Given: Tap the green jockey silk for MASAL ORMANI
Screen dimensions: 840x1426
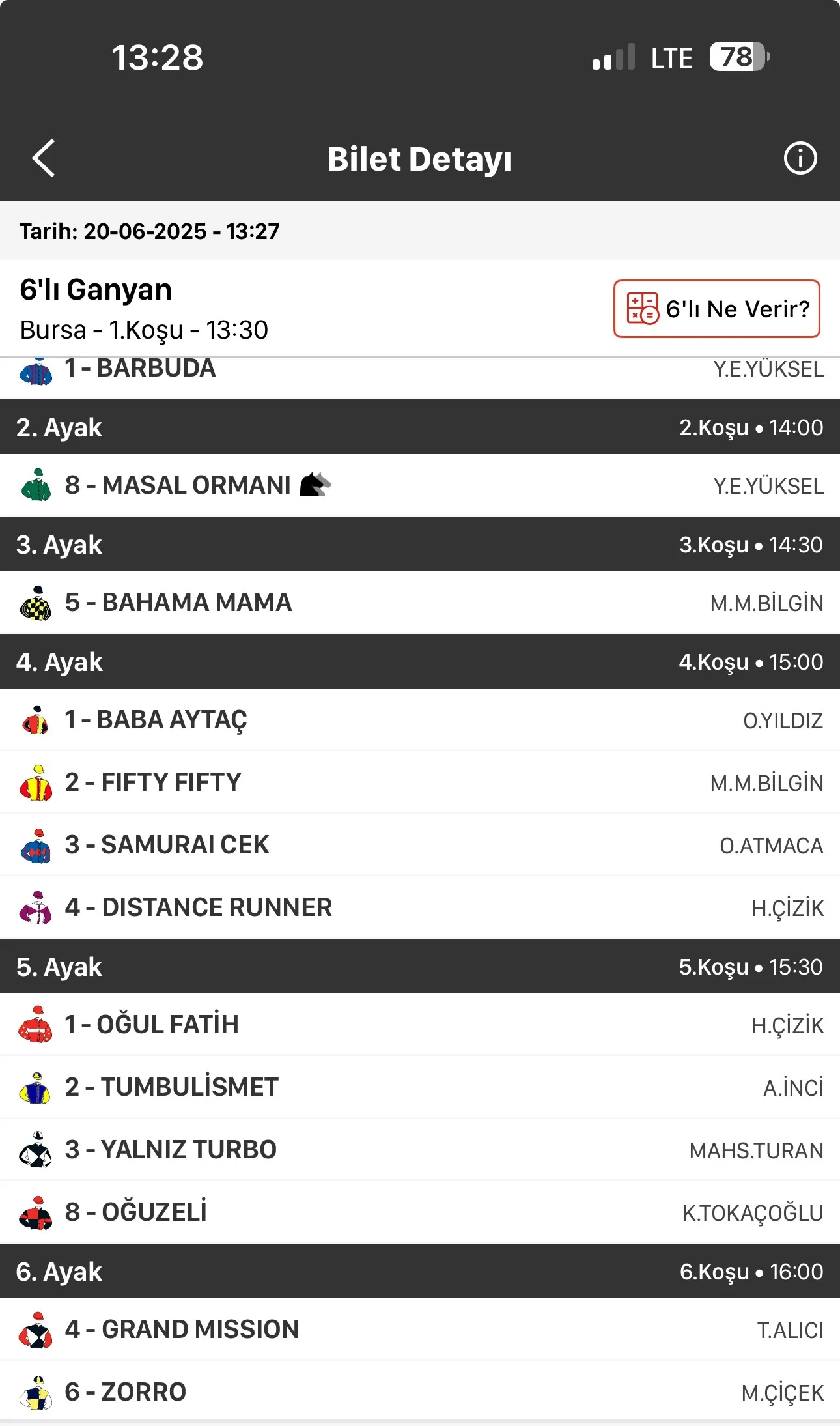Looking at the screenshot, I should click(x=36, y=485).
